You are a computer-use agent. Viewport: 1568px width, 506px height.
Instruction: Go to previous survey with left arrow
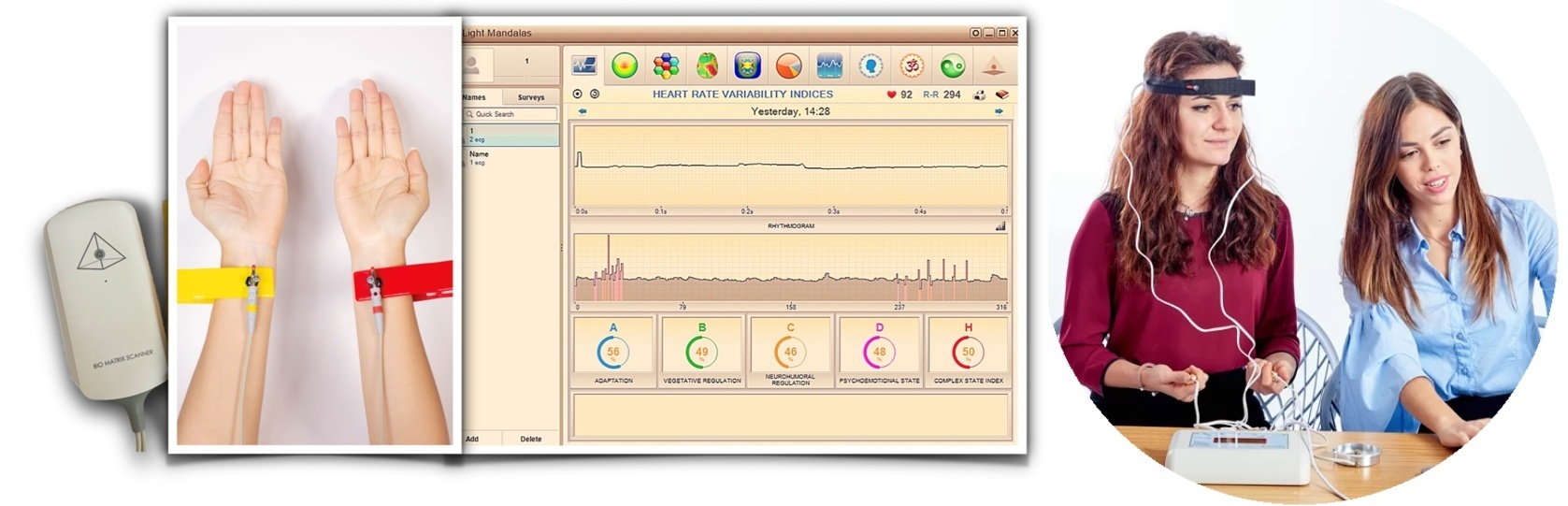(x=583, y=111)
